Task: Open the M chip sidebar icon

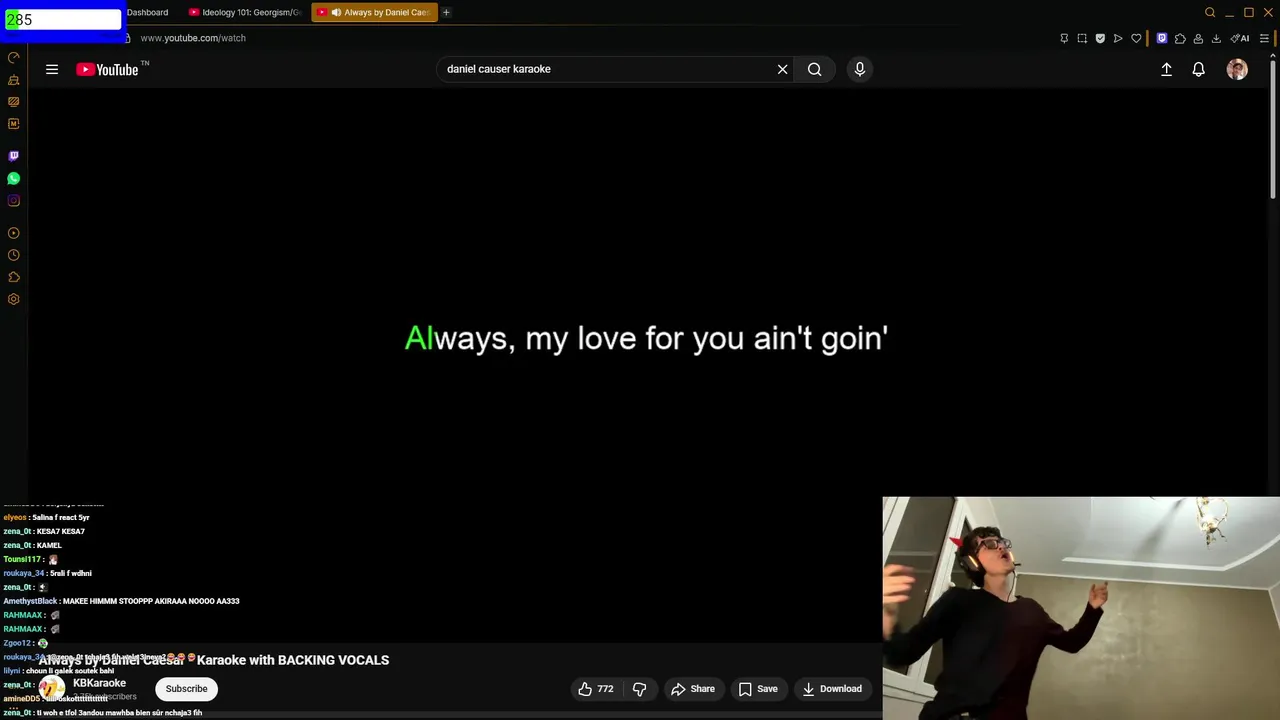Action: pyautogui.click(x=13, y=124)
